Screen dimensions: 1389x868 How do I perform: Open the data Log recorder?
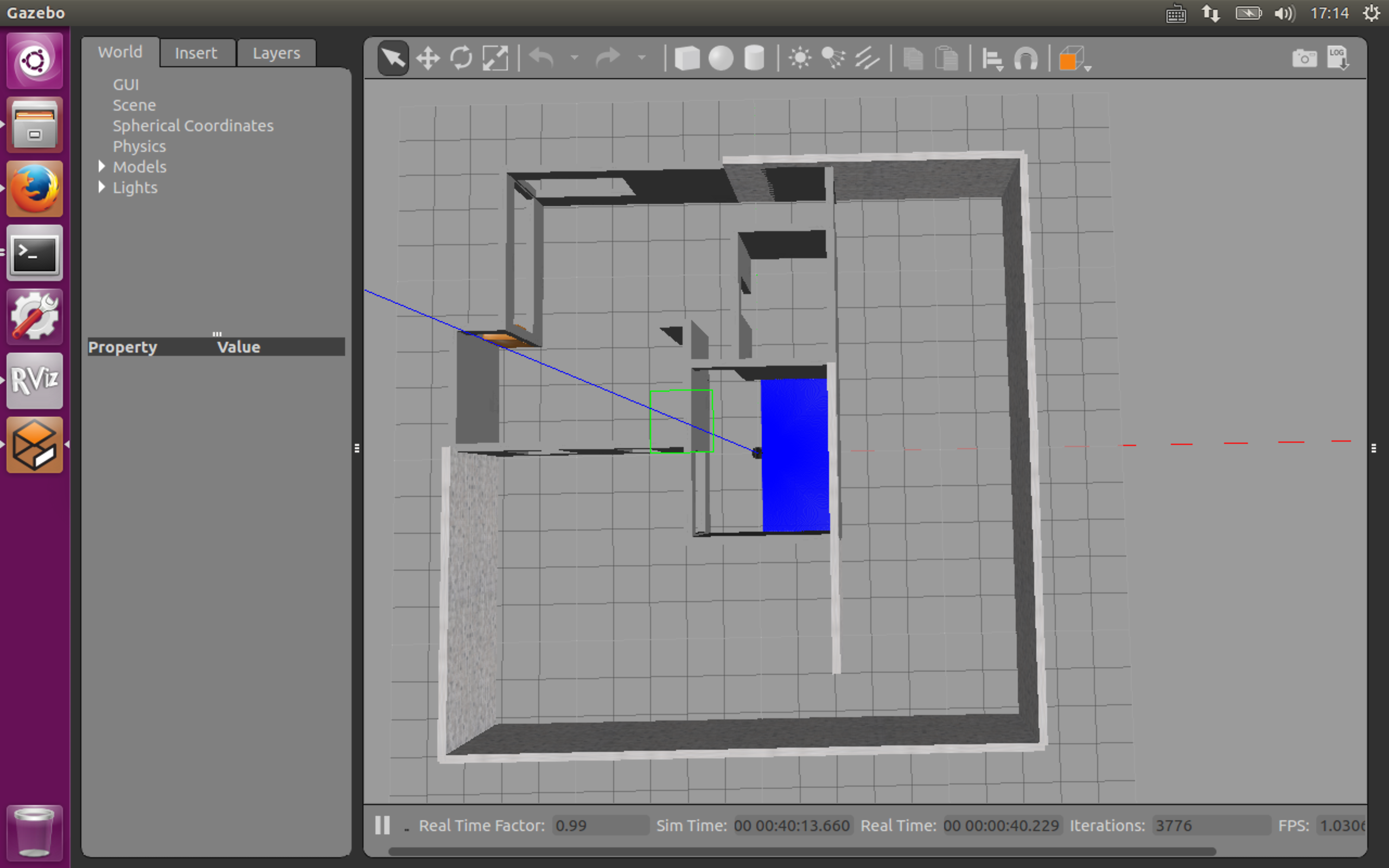(1338, 58)
